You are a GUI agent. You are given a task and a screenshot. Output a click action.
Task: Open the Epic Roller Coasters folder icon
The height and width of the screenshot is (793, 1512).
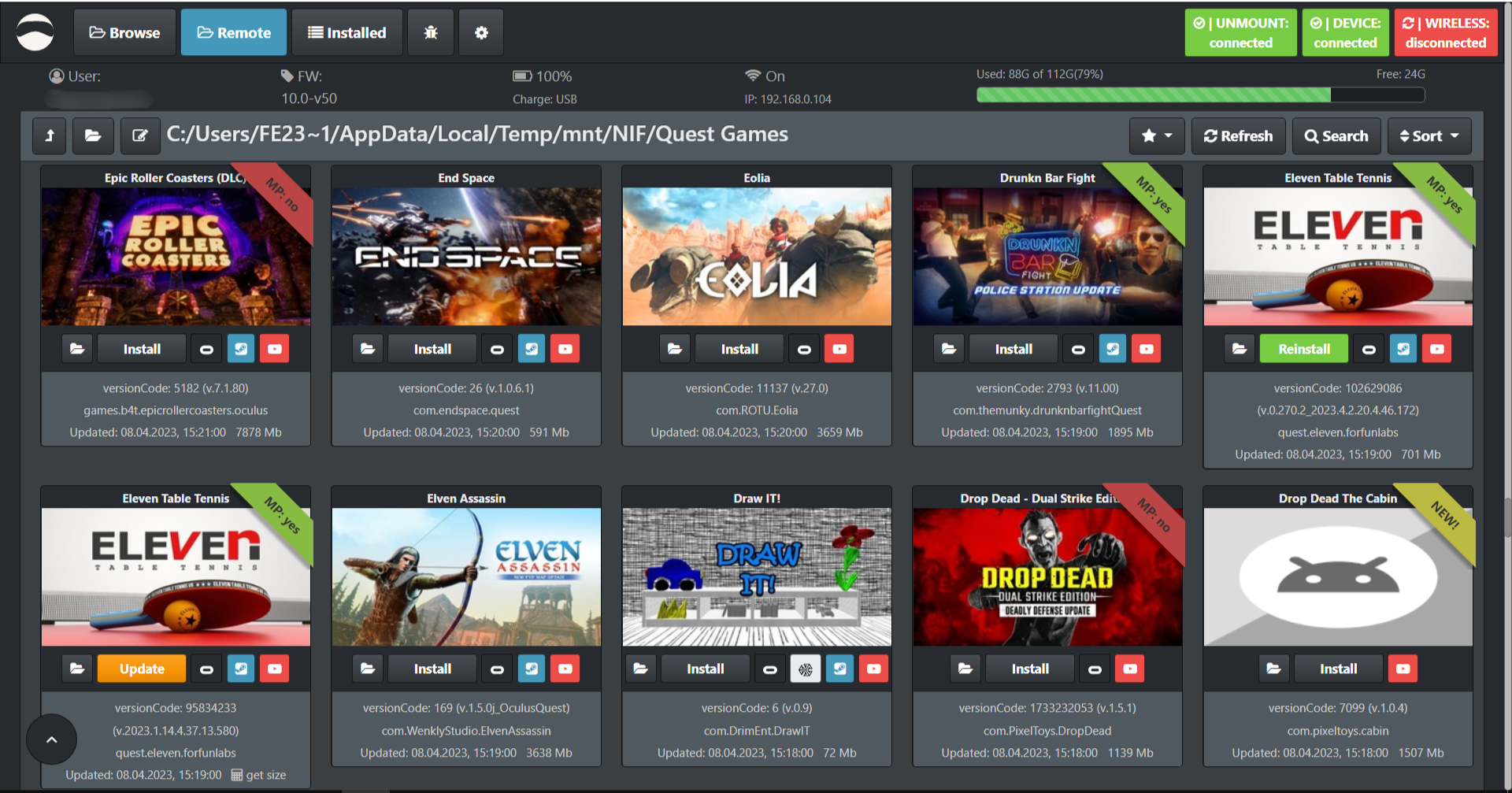(77, 349)
